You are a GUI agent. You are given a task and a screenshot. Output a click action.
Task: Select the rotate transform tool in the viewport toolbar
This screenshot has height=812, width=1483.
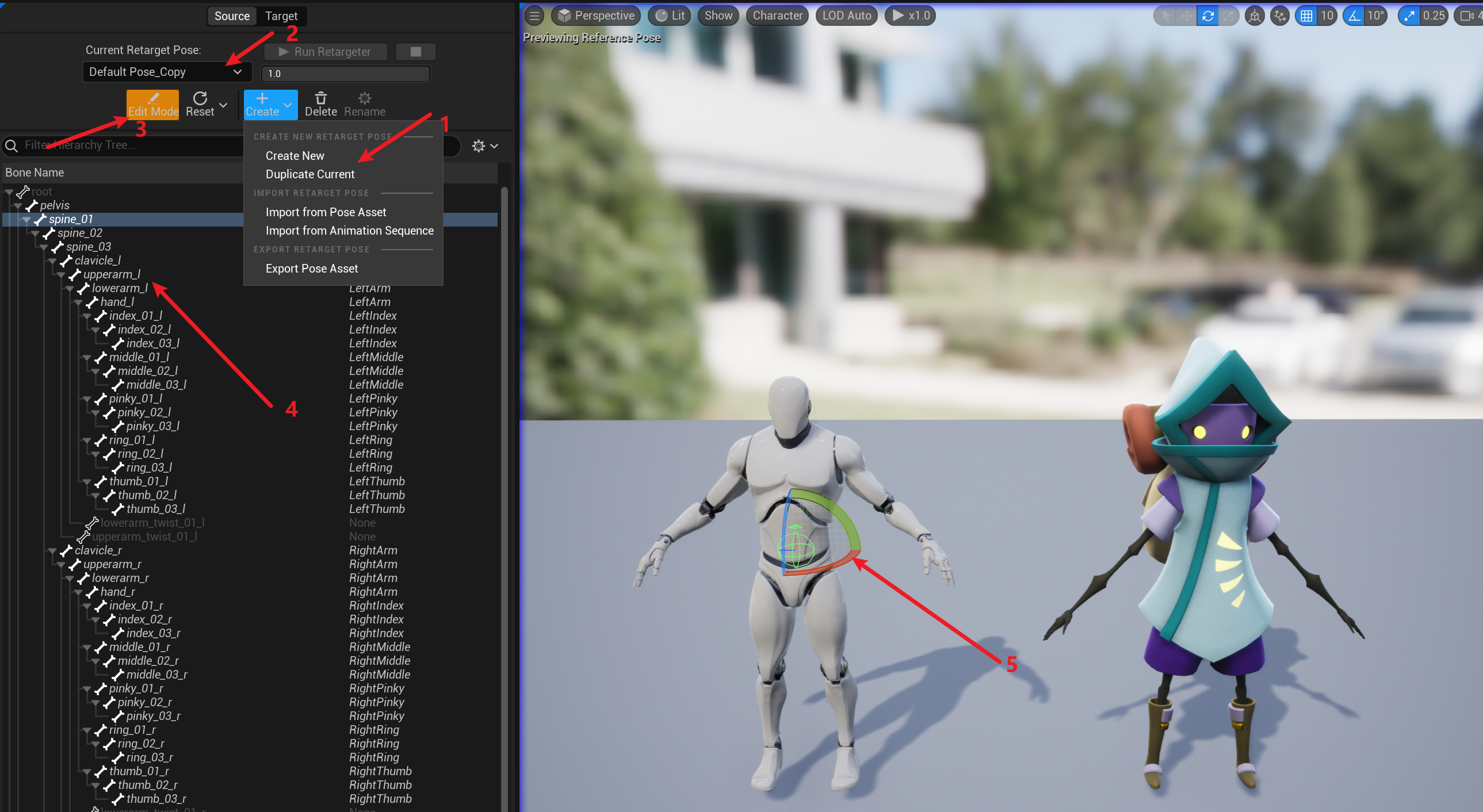(1207, 16)
